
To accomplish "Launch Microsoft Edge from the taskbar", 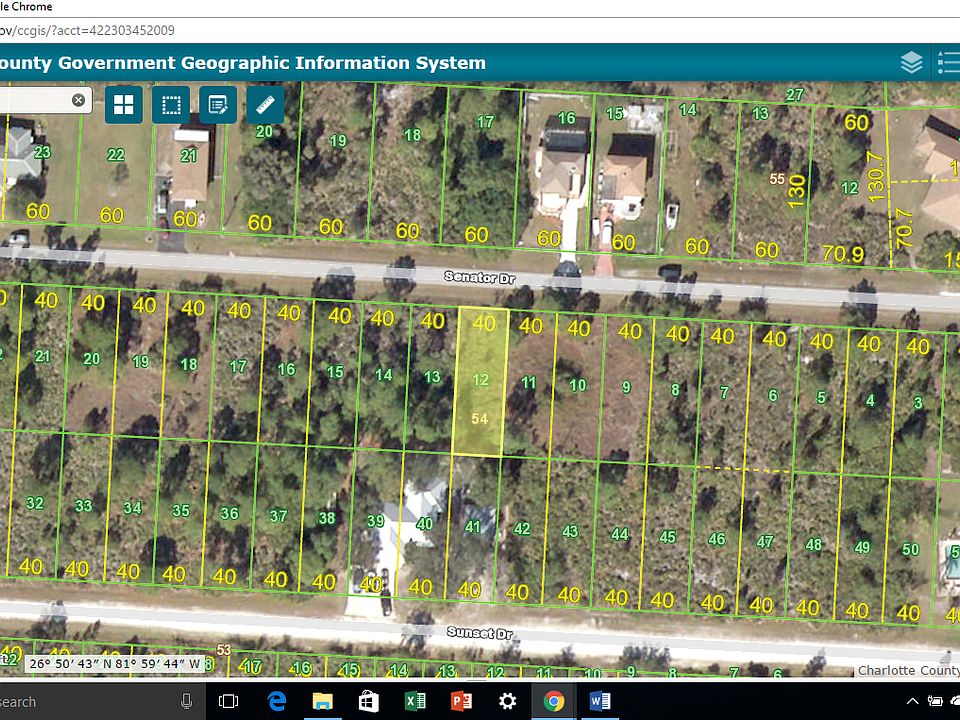I will pyautogui.click(x=277, y=702).
